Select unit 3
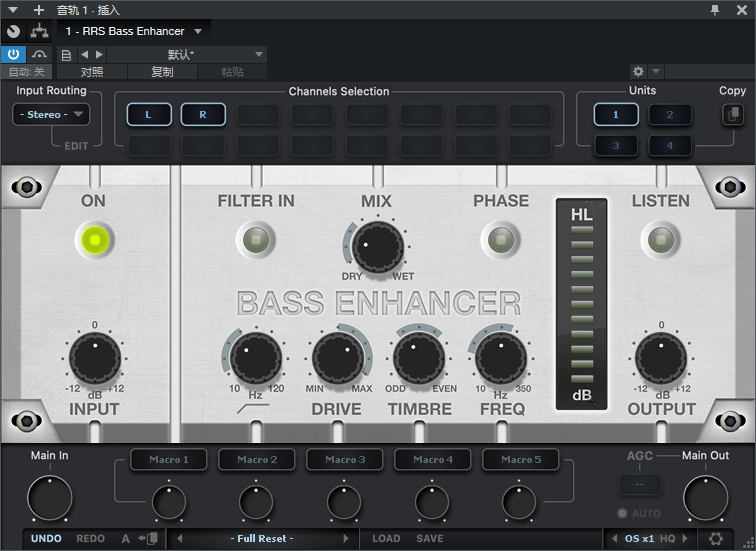This screenshot has height=551, width=756. (x=616, y=146)
